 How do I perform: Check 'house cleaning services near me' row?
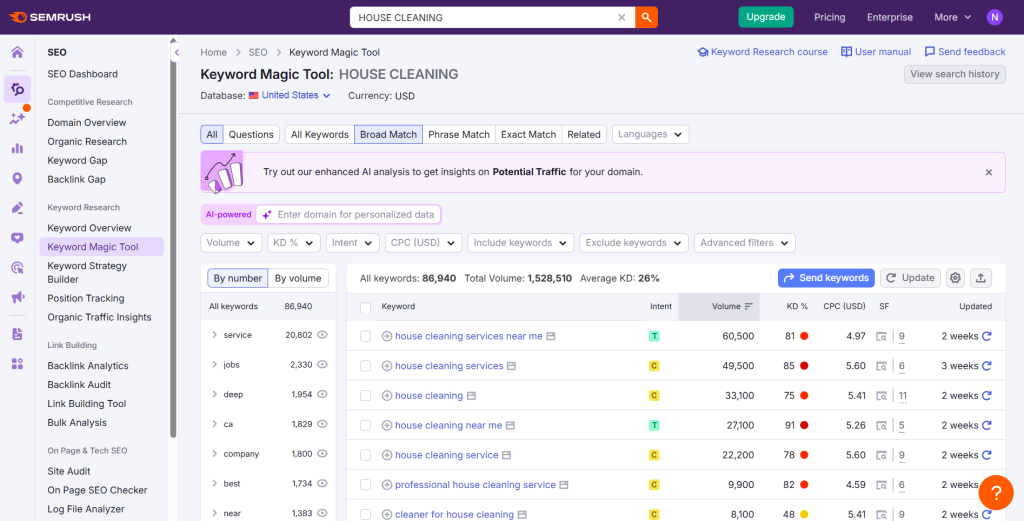[366, 336]
